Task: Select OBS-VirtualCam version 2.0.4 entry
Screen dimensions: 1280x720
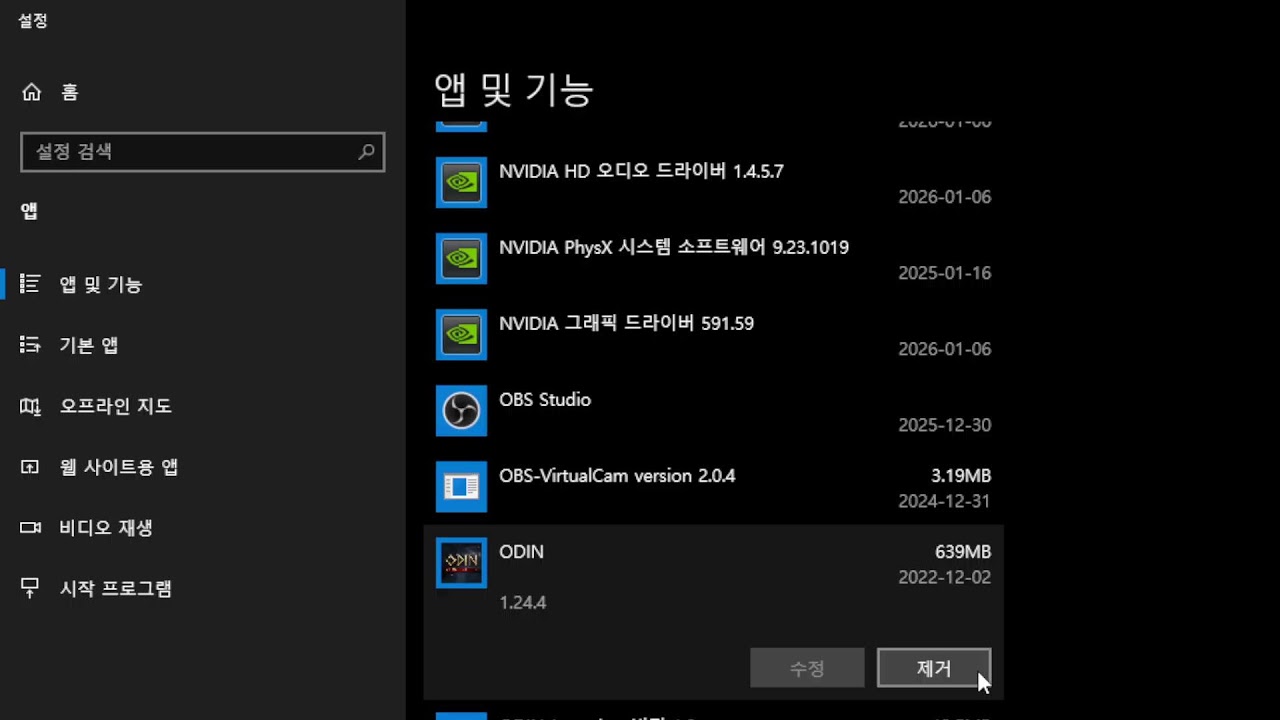Action: [x=713, y=486]
